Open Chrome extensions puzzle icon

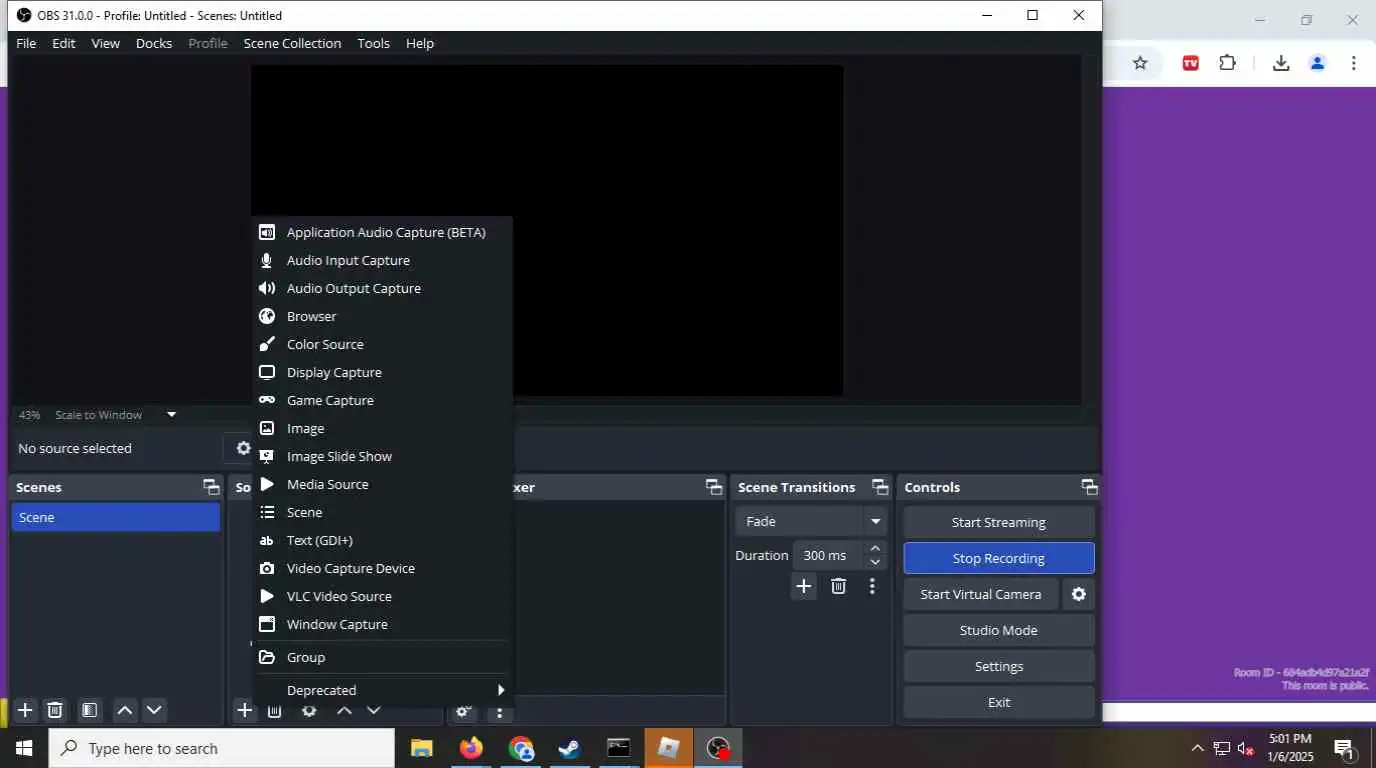point(1228,63)
